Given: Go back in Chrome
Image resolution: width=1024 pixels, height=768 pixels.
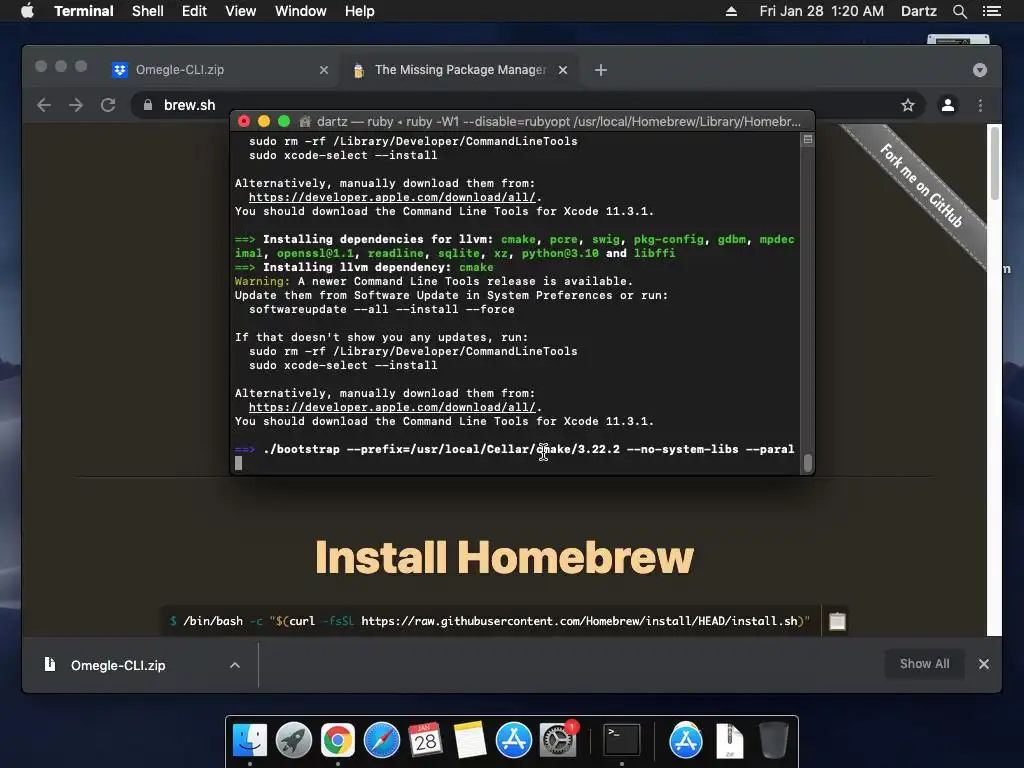Looking at the screenshot, I should click(44, 105).
